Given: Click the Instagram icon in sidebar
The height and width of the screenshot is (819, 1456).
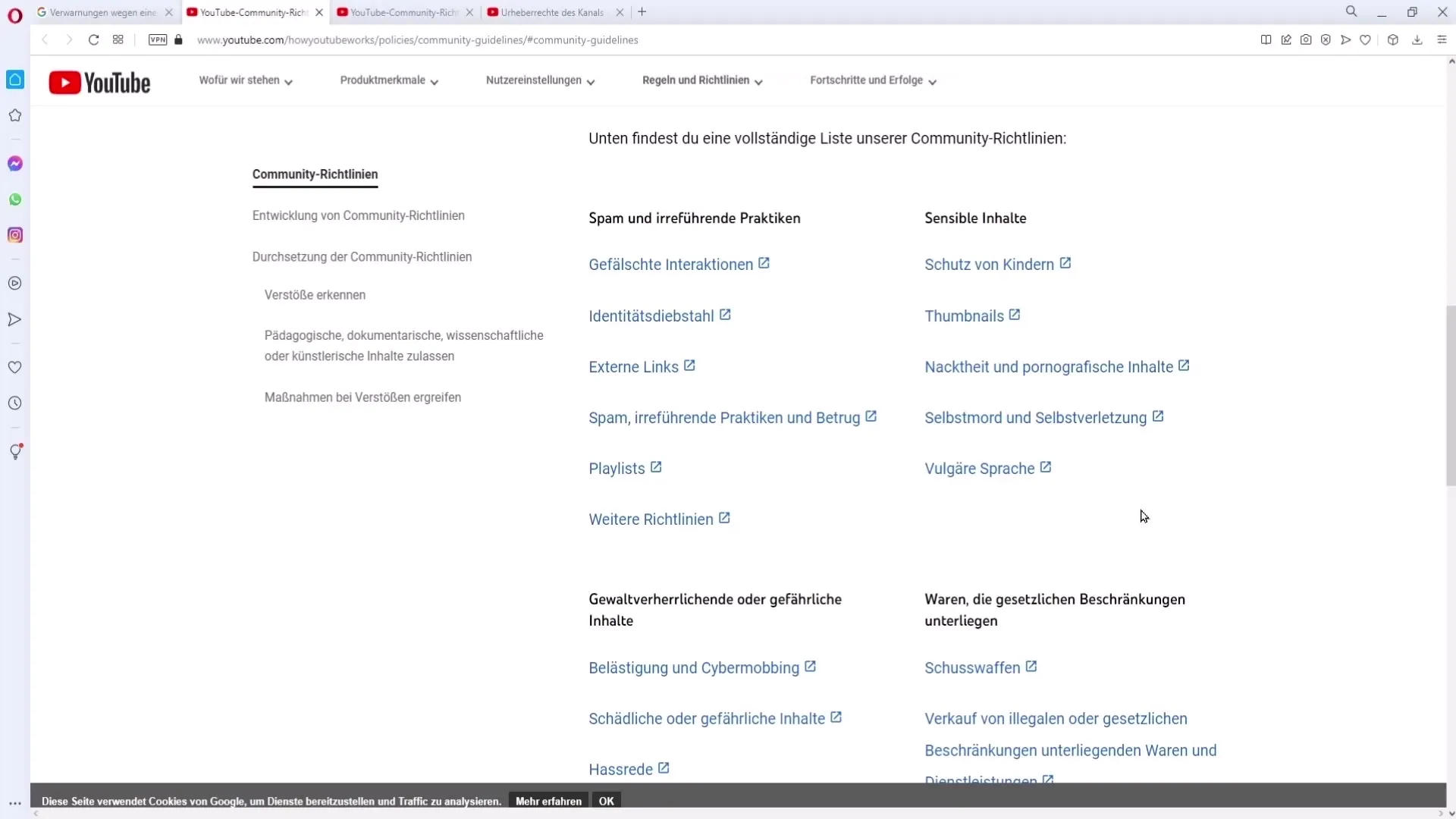Looking at the screenshot, I should pos(15,235).
